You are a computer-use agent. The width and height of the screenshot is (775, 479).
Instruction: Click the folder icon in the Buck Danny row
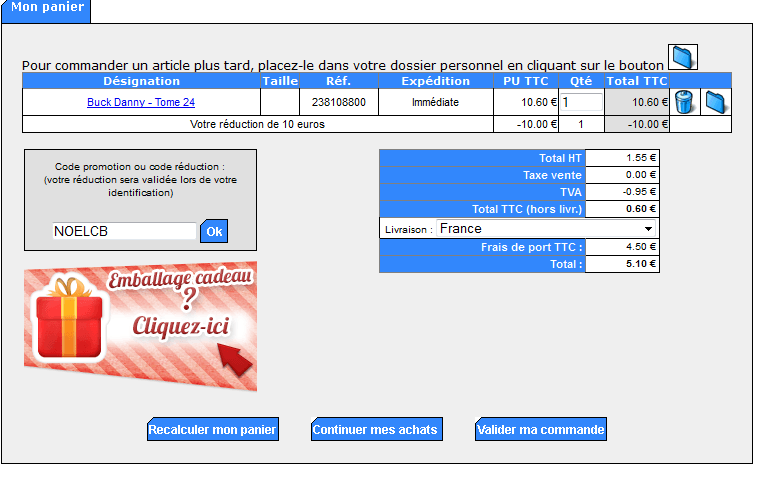(715, 102)
